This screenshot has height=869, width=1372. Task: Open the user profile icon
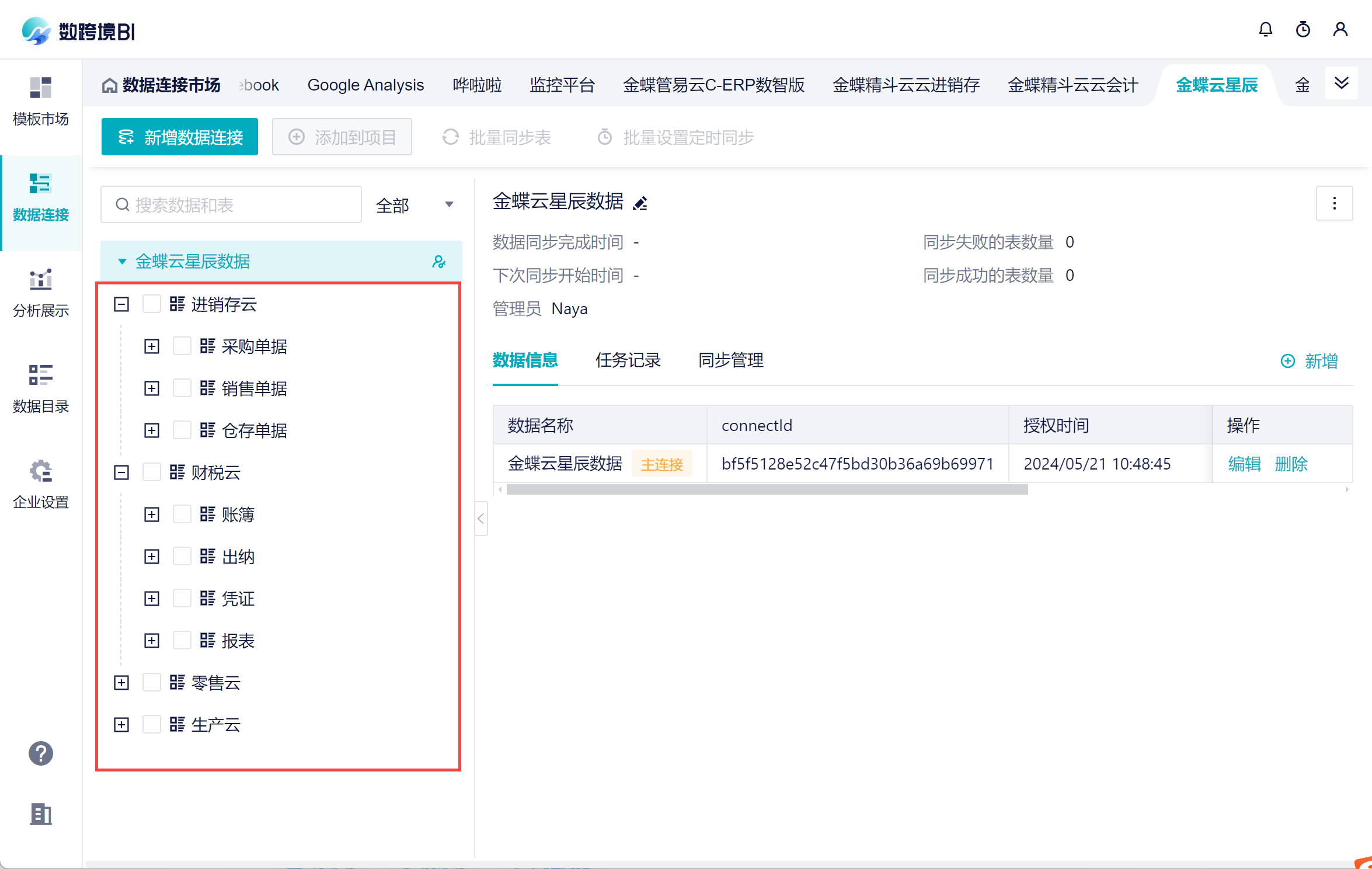click(x=1340, y=30)
